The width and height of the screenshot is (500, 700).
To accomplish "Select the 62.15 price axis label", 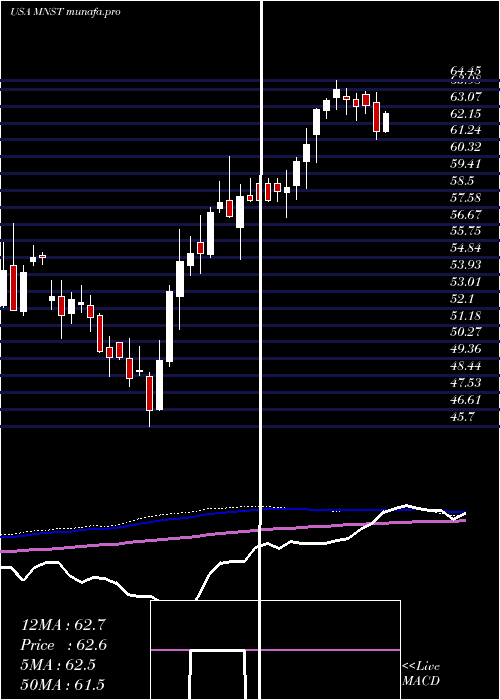I will pyautogui.click(x=466, y=113).
